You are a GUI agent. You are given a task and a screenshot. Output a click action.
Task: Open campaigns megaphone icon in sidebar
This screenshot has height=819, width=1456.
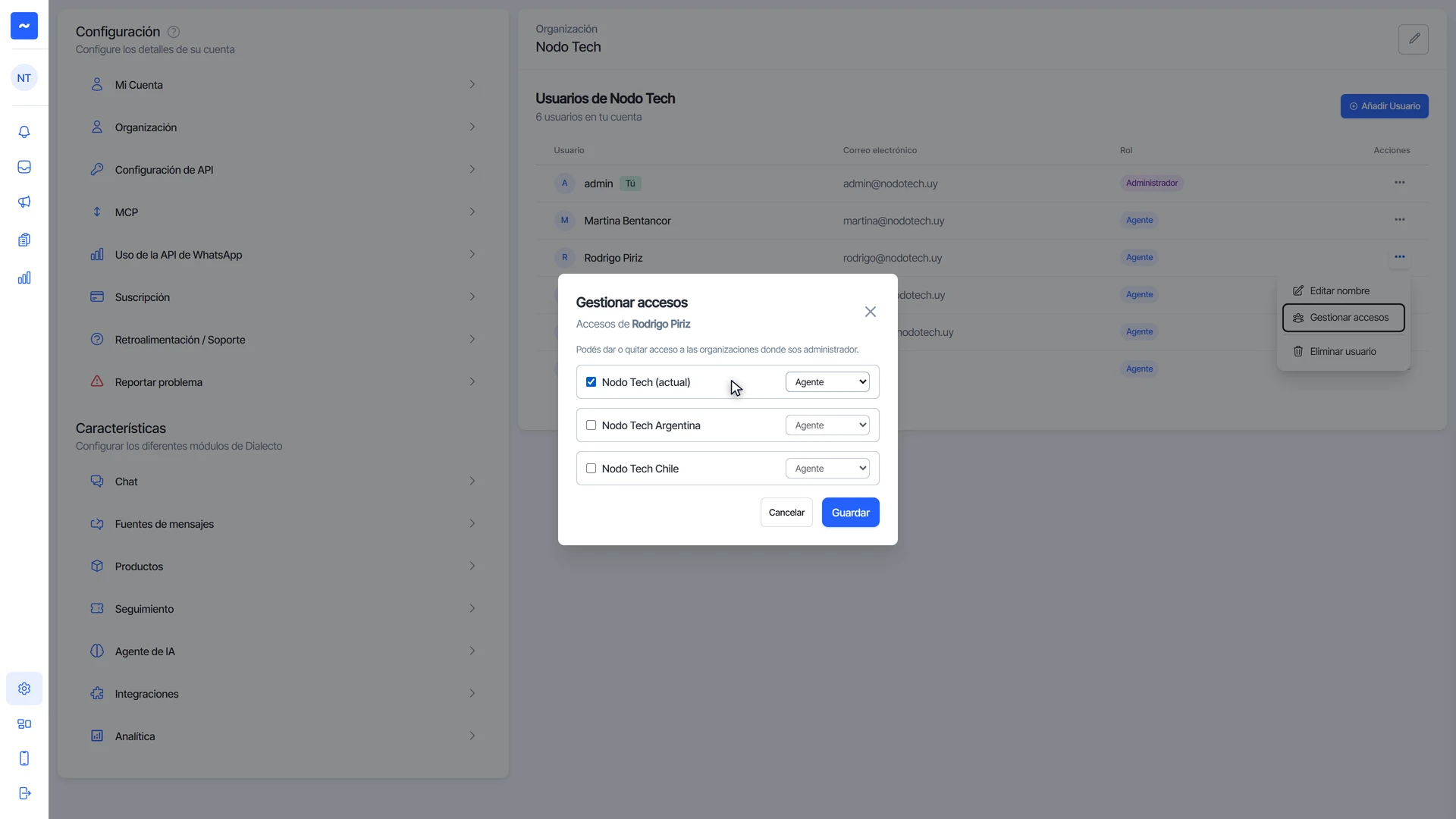[24, 202]
